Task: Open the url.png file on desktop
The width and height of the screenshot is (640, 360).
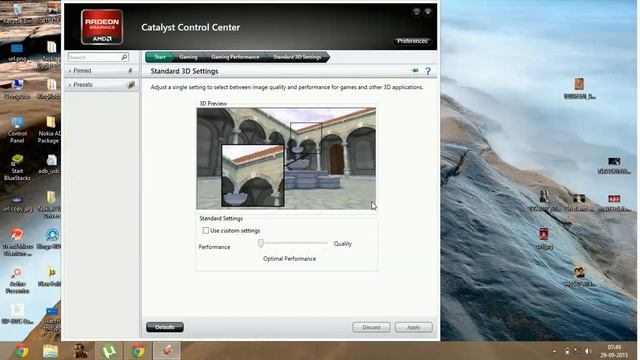Action: [17, 52]
